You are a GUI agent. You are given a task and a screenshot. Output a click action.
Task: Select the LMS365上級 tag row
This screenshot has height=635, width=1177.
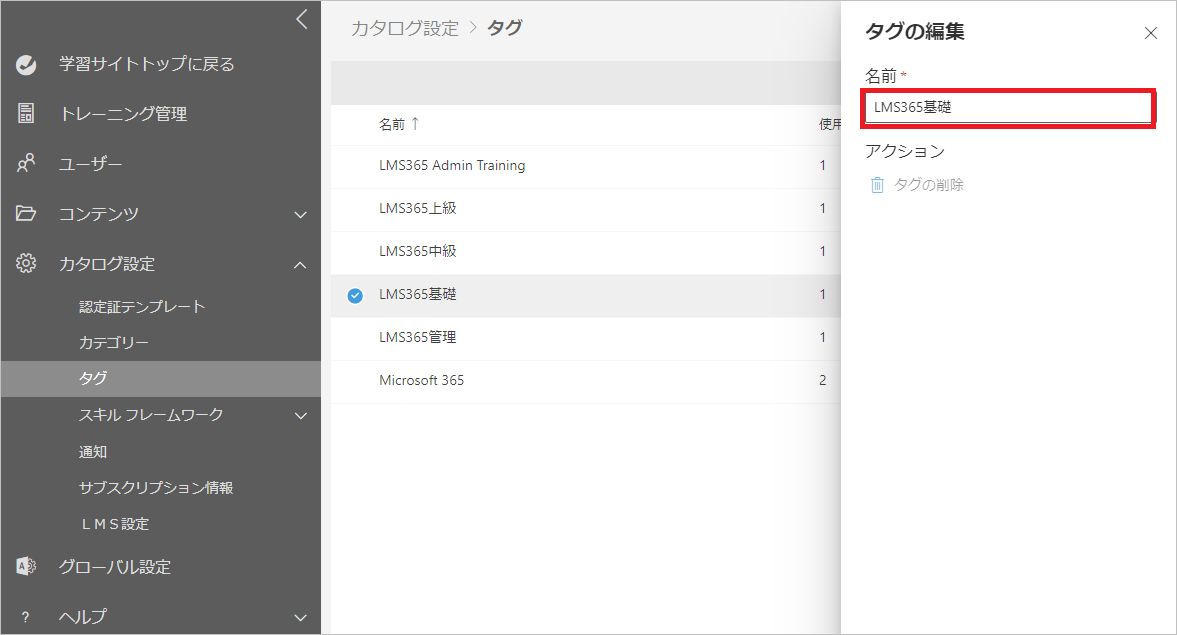pyautogui.click(x=585, y=209)
